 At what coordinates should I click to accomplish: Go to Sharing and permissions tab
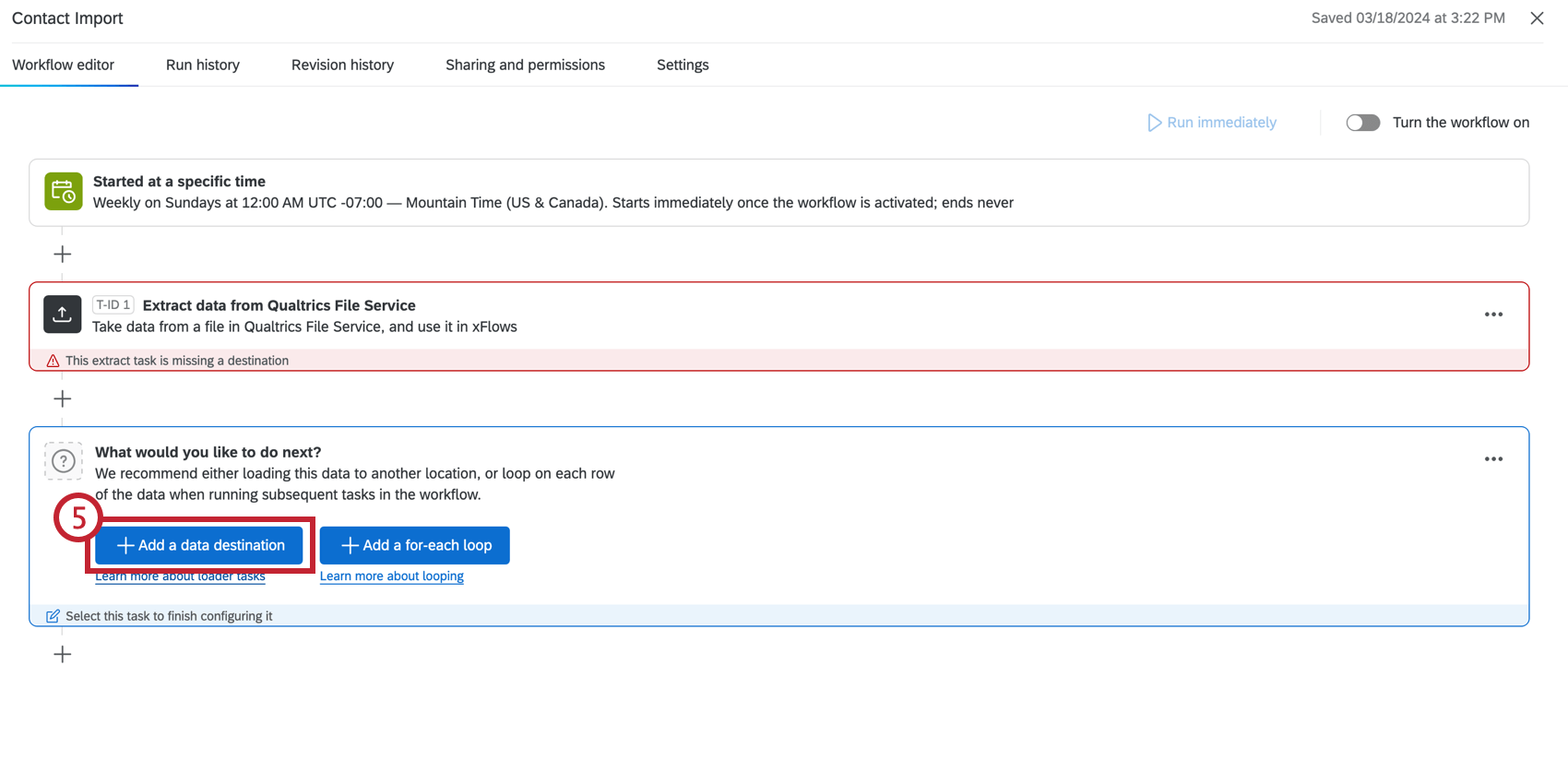point(525,65)
